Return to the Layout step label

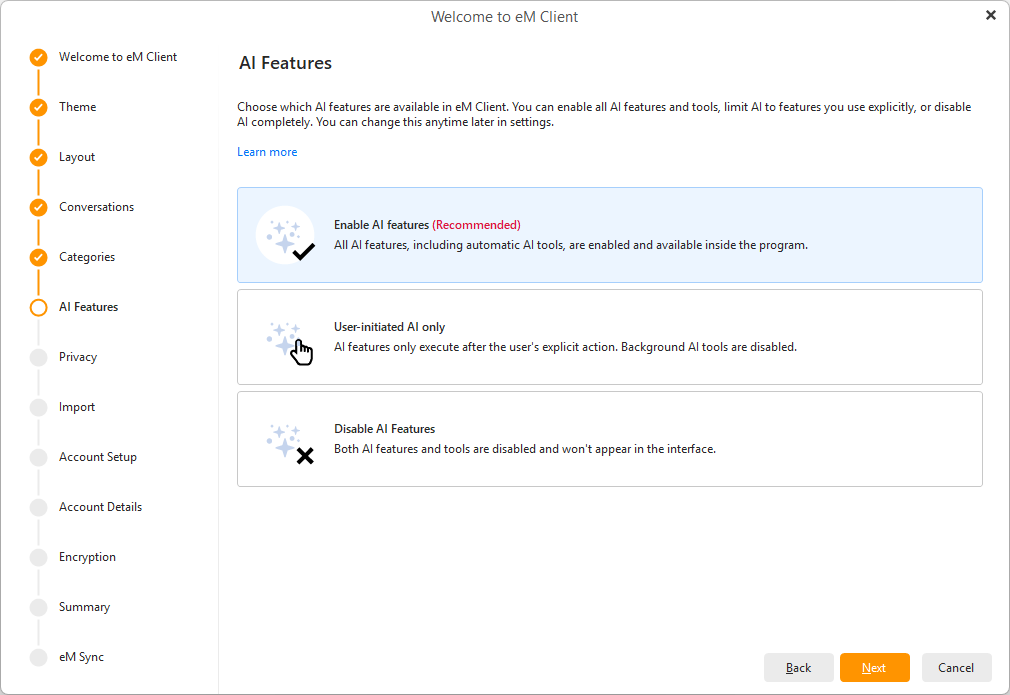click(x=77, y=157)
